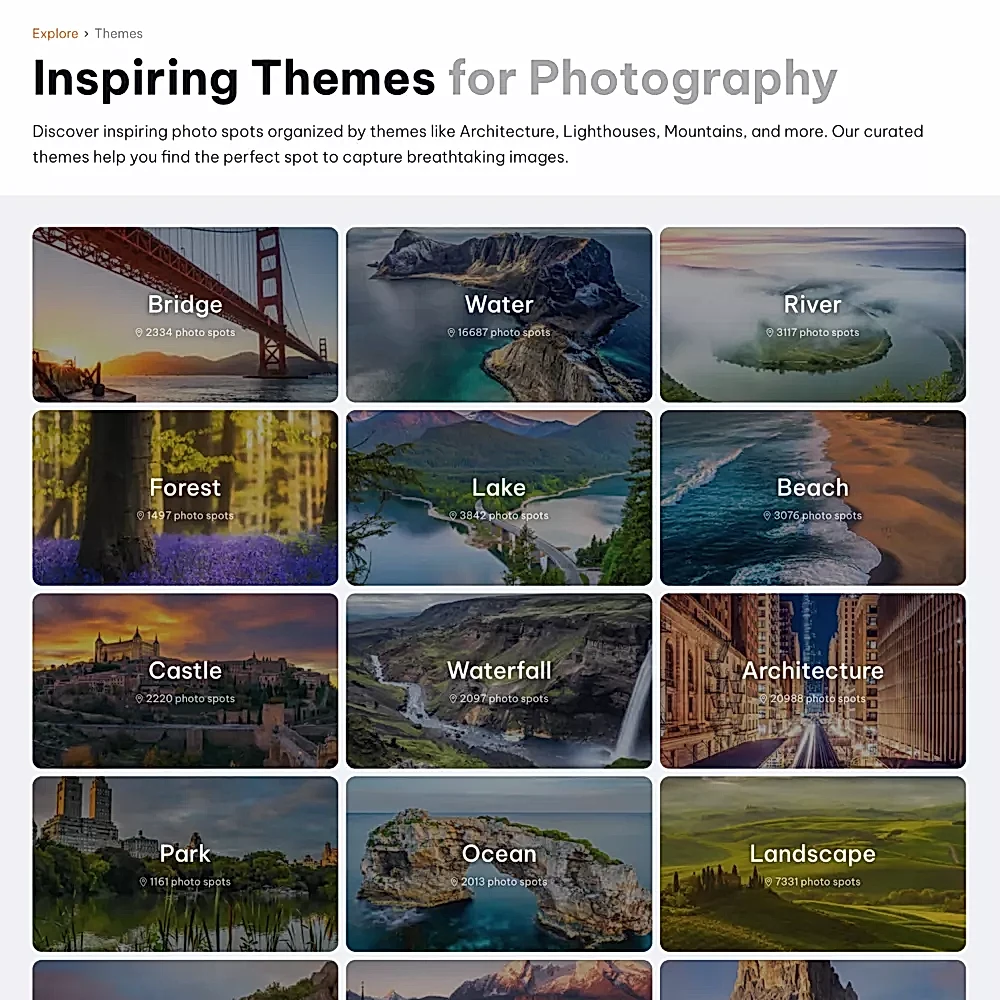The width and height of the screenshot is (1000, 1000).
Task: Click the Themes breadcrumb item
Action: [119, 34]
